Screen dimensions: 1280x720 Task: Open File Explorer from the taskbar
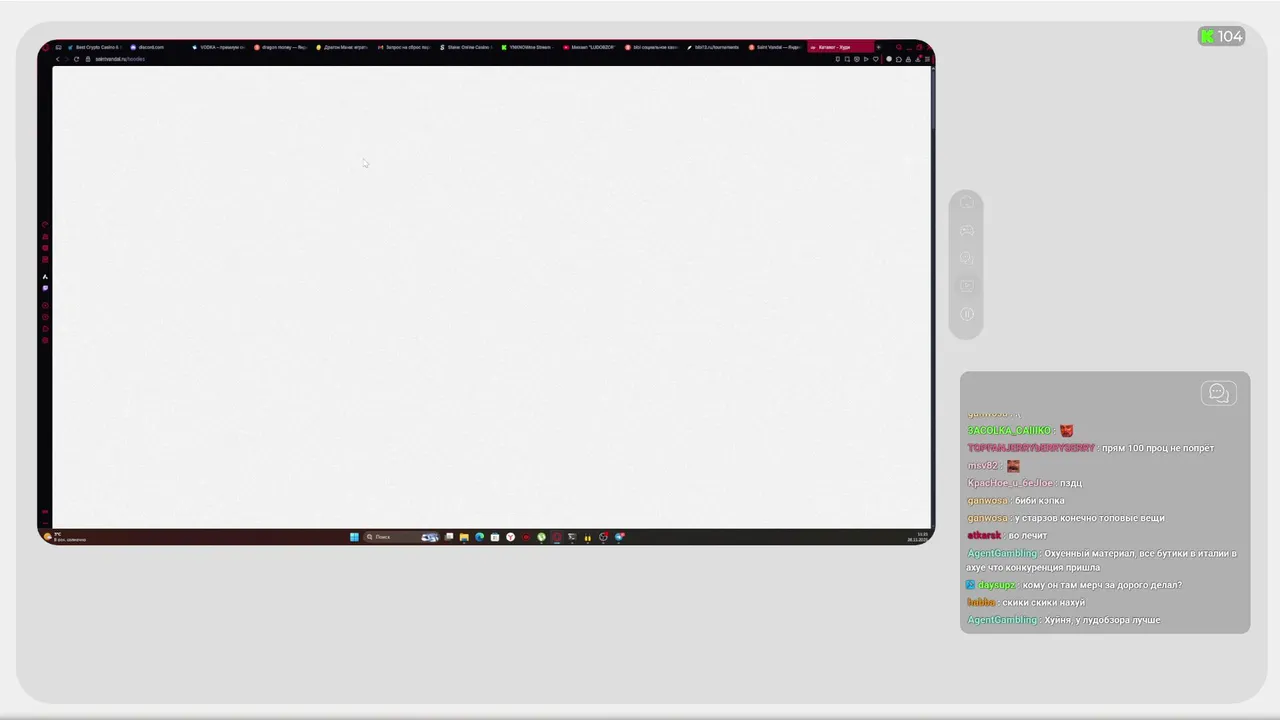click(x=464, y=537)
